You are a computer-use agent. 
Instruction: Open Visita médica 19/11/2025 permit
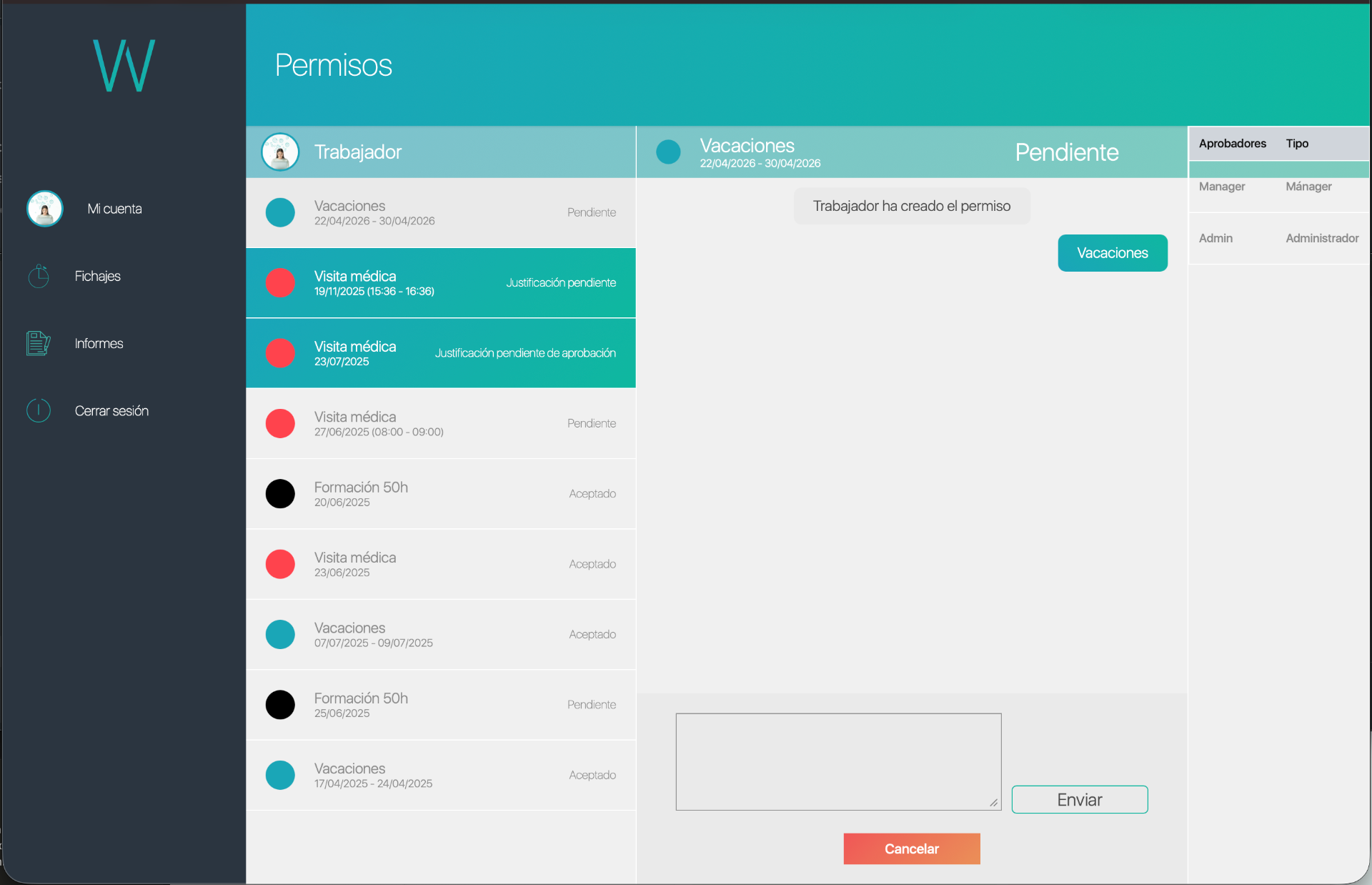pyautogui.click(x=441, y=283)
